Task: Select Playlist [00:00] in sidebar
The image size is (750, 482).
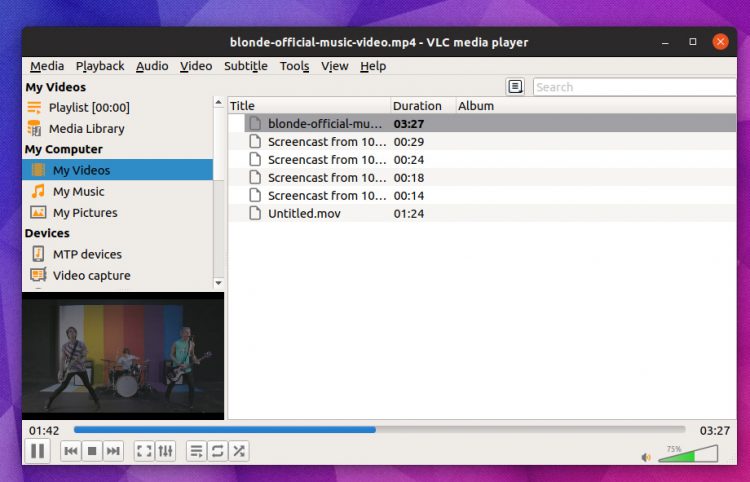Action: pyautogui.click(x=117, y=108)
